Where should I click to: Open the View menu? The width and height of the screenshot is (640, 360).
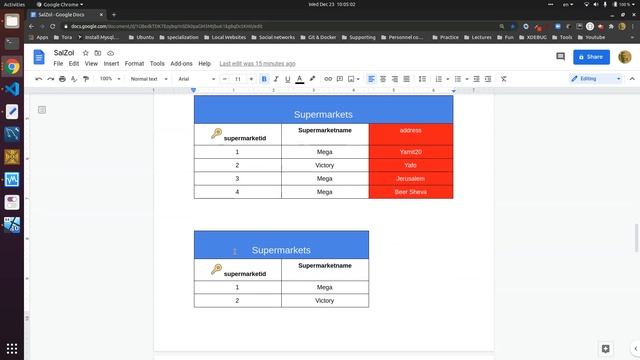[91, 64]
